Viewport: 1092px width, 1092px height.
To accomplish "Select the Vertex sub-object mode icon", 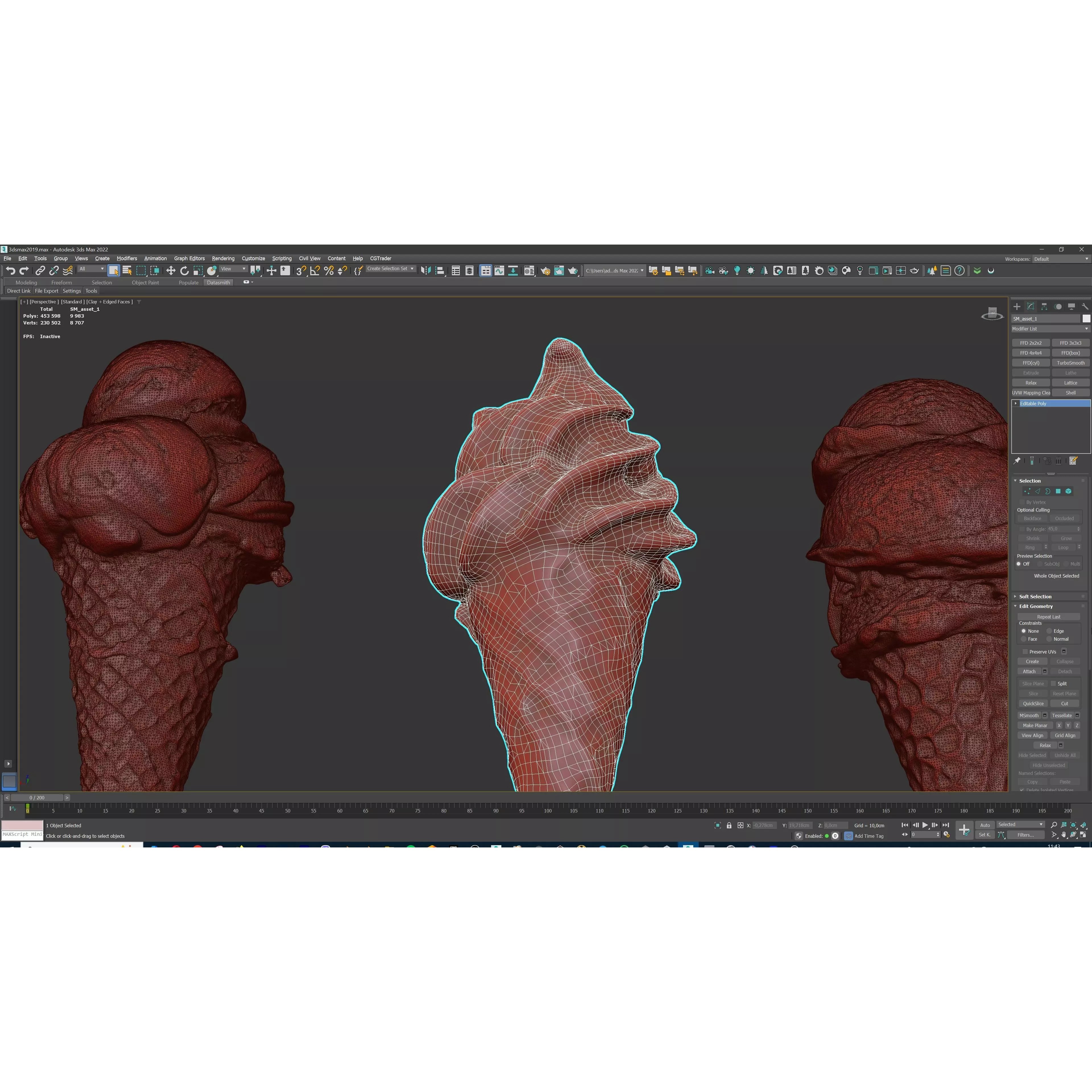I will point(1027,491).
